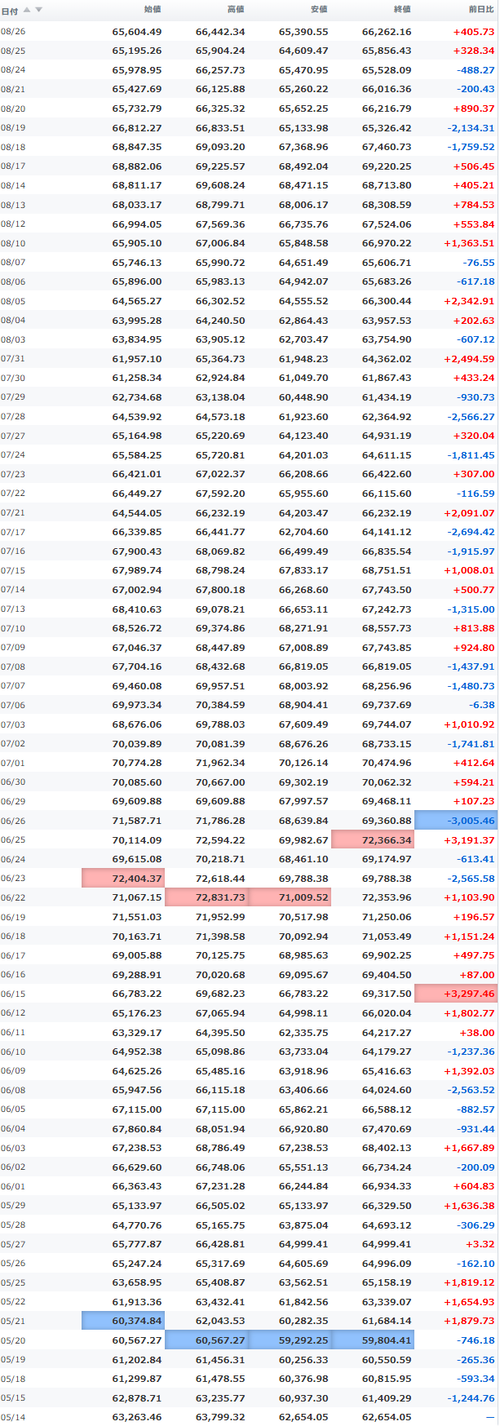This screenshot has height=1426, width=500.
Task: Sort dates descending with the down arrow
Action: 39,10
